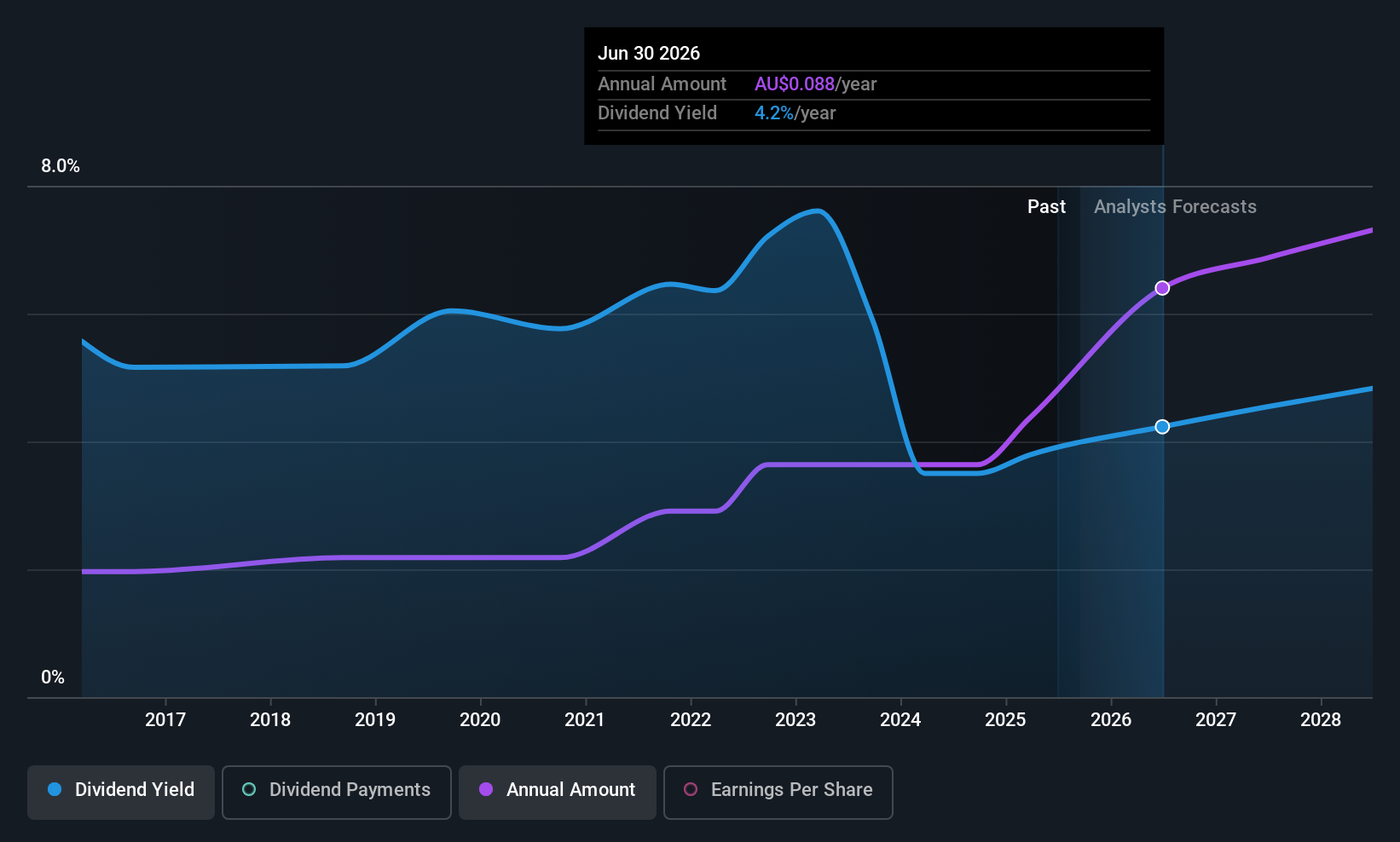Click the 2020 x-axis label

tap(480, 719)
